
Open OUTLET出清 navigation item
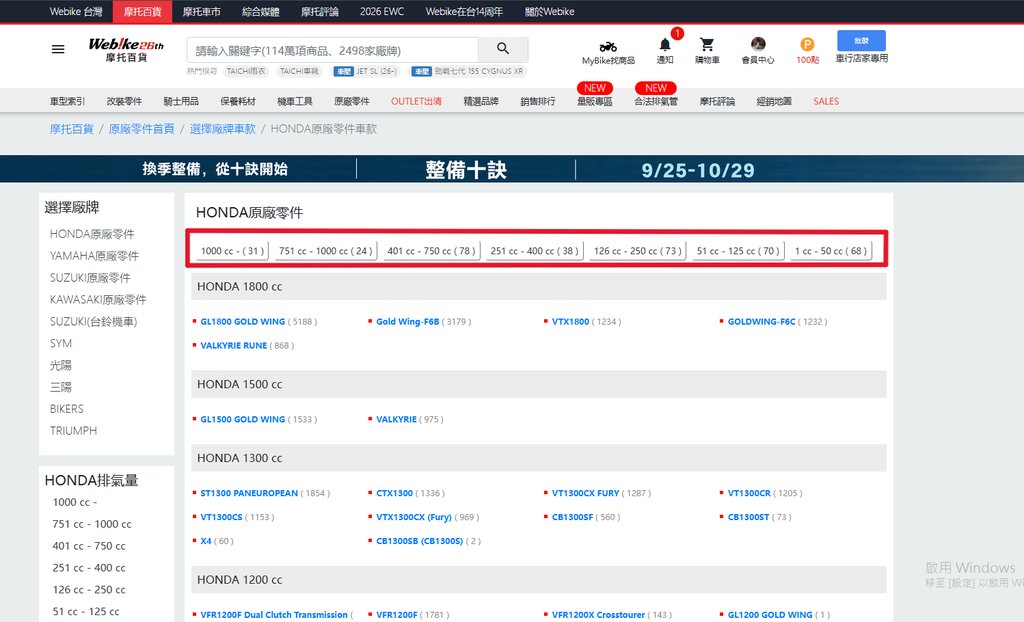416,101
